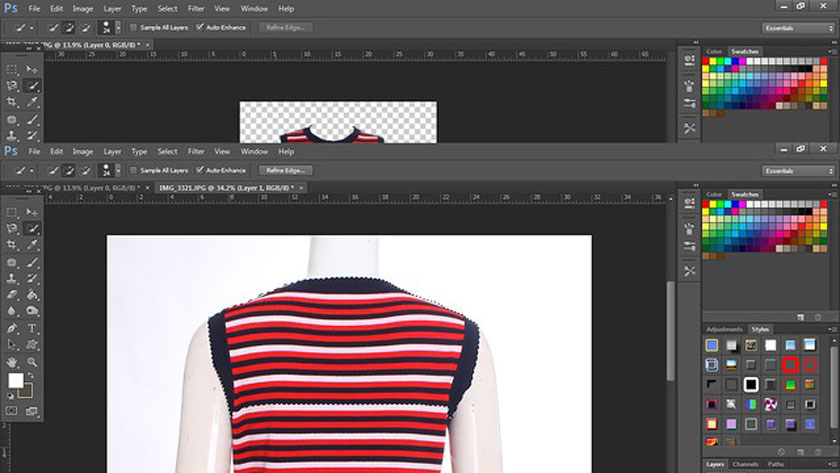Select Clone Stamp tool in front window

click(12, 279)
